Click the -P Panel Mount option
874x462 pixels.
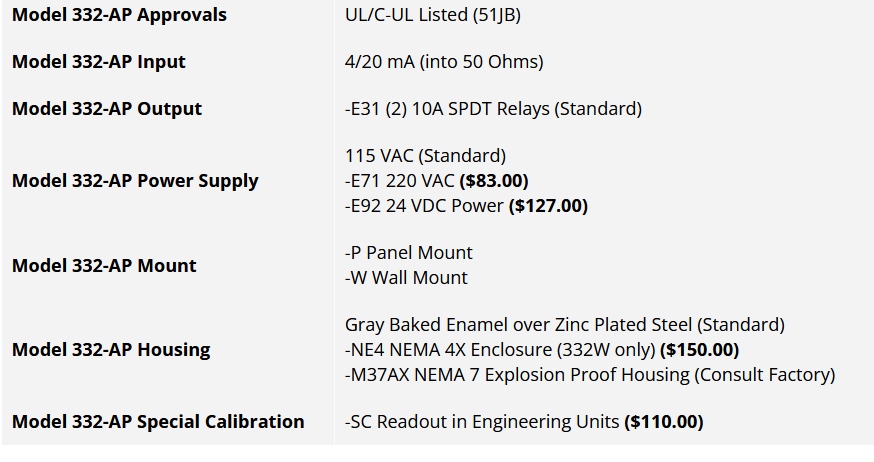(x=409, y=253)
